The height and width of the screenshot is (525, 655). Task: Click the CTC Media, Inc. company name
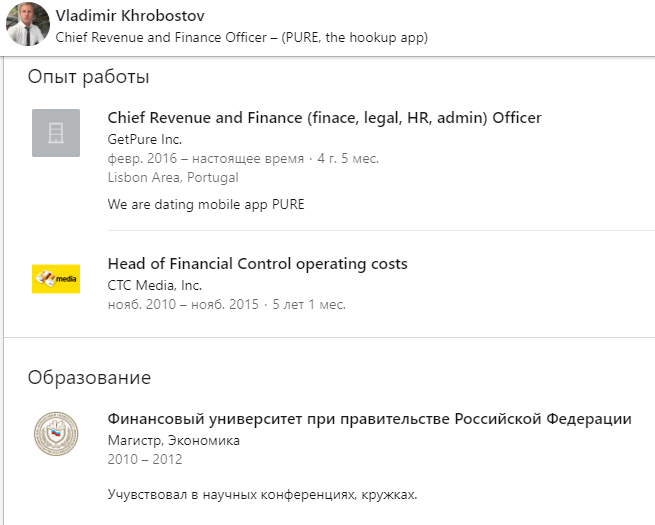click(x=155, y=285)
